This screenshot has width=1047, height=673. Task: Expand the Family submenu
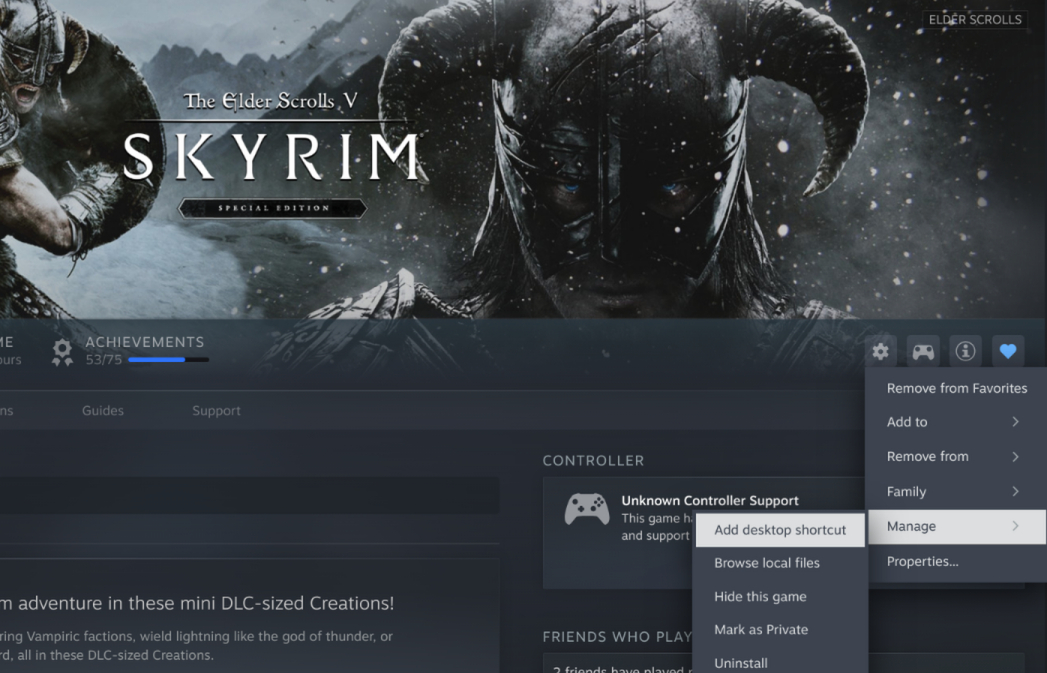(956, 492)
